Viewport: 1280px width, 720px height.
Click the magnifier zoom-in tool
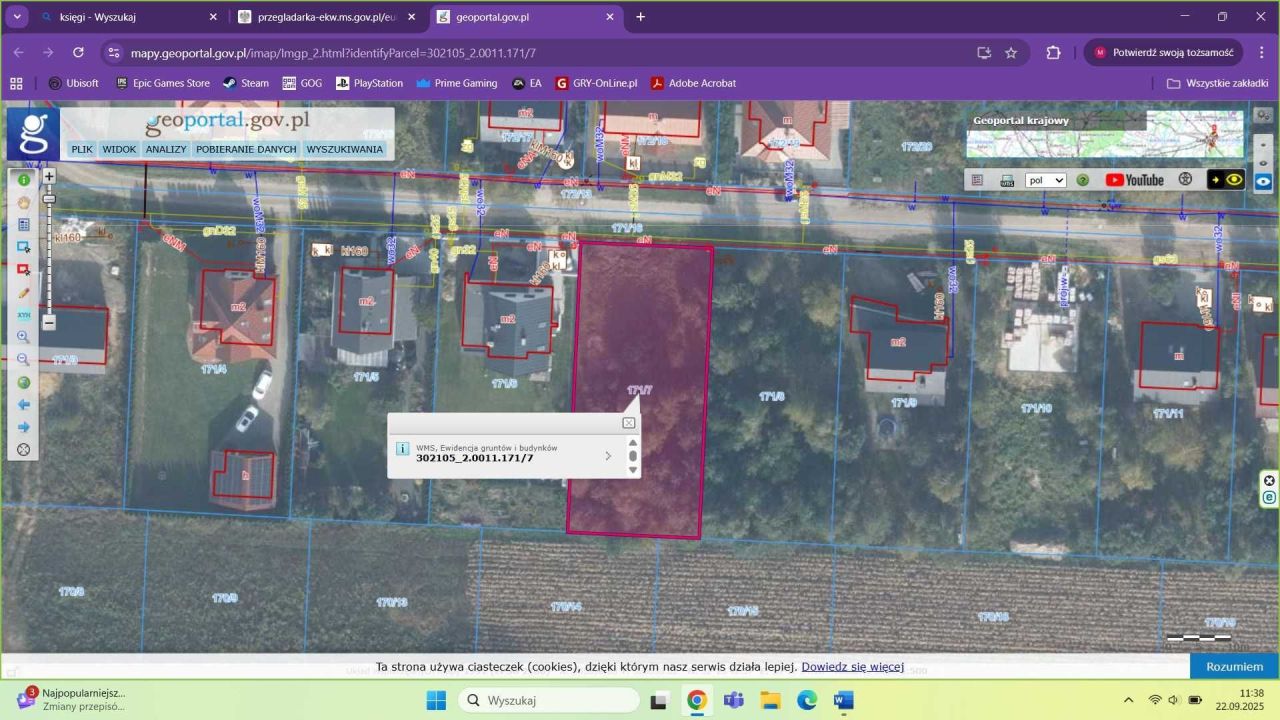(x=24, y=338)
